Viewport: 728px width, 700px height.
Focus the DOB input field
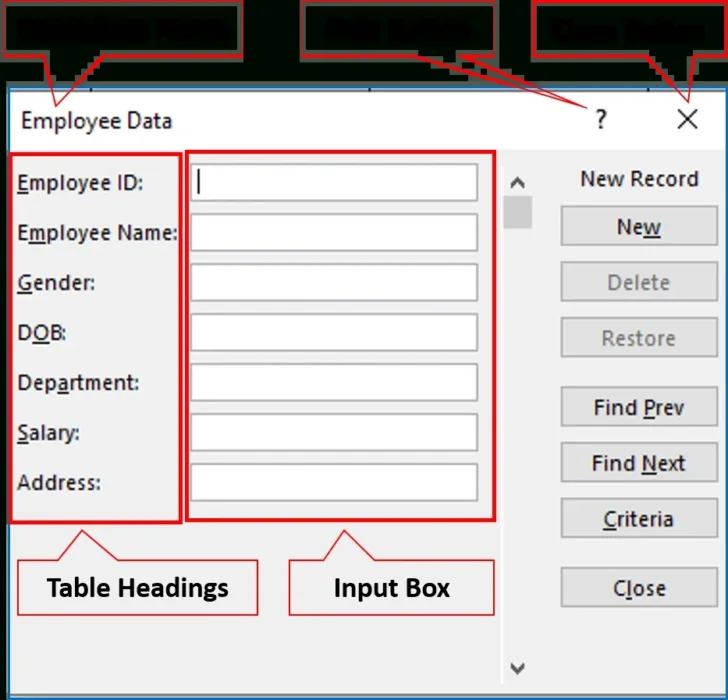pos(334,332)
